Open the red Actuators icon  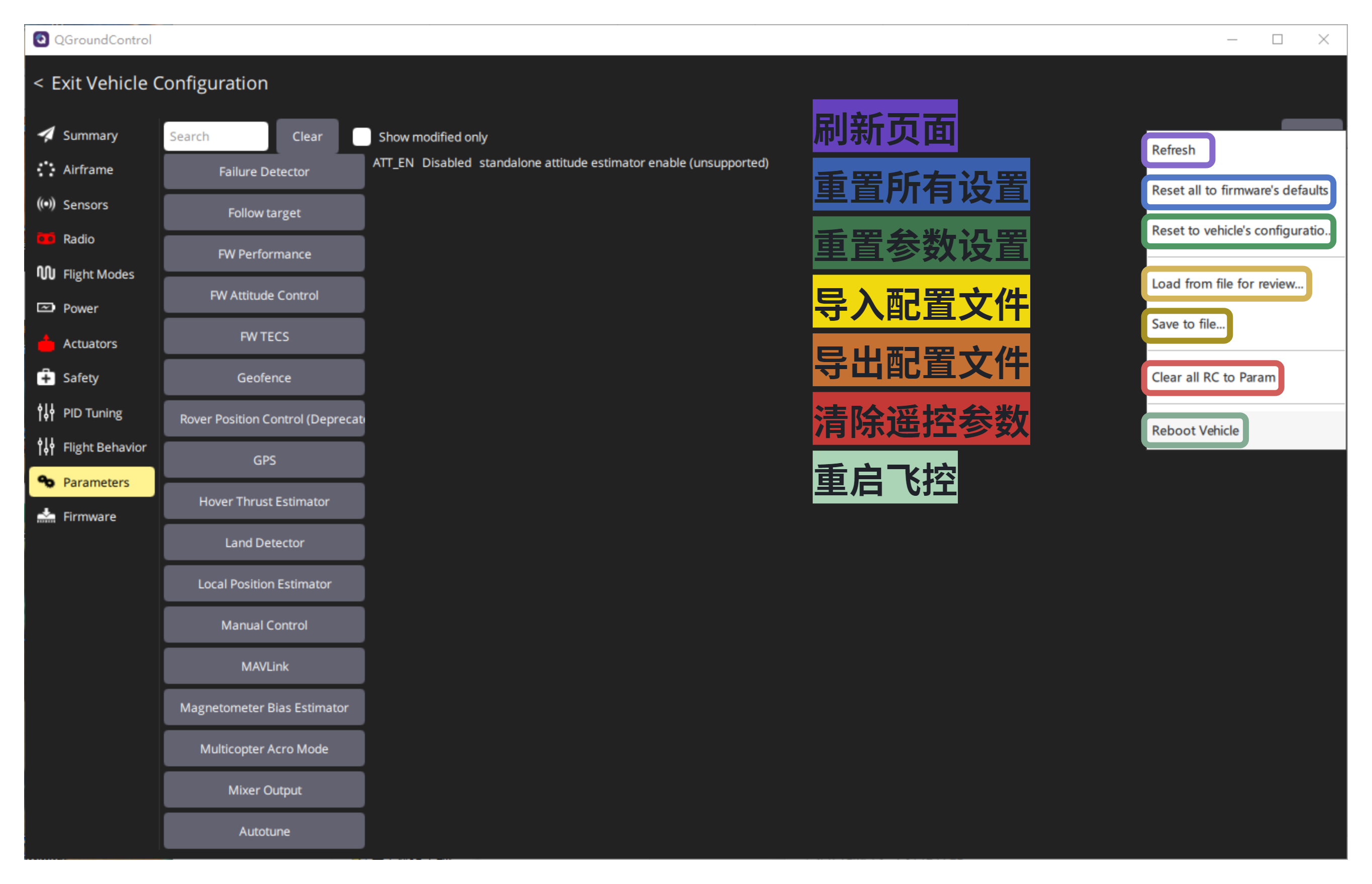[x=46, y=343]
